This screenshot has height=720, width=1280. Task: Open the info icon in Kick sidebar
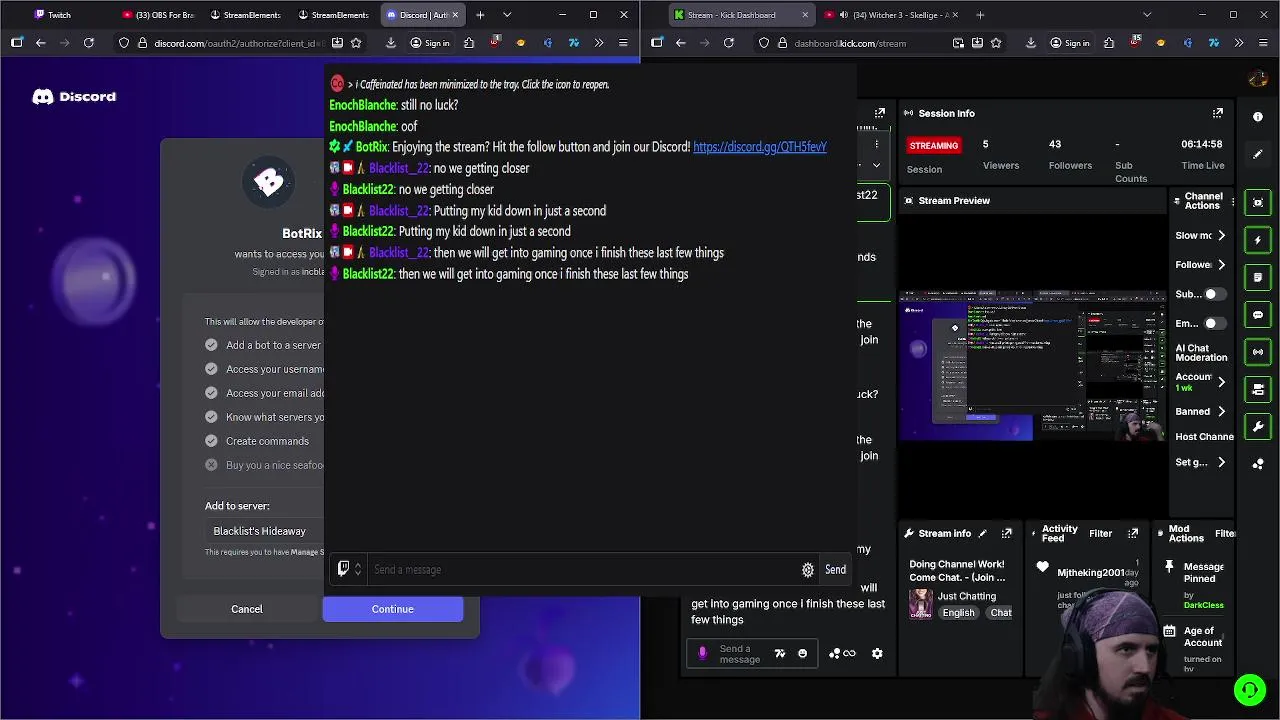click(x=1258, y=117)
